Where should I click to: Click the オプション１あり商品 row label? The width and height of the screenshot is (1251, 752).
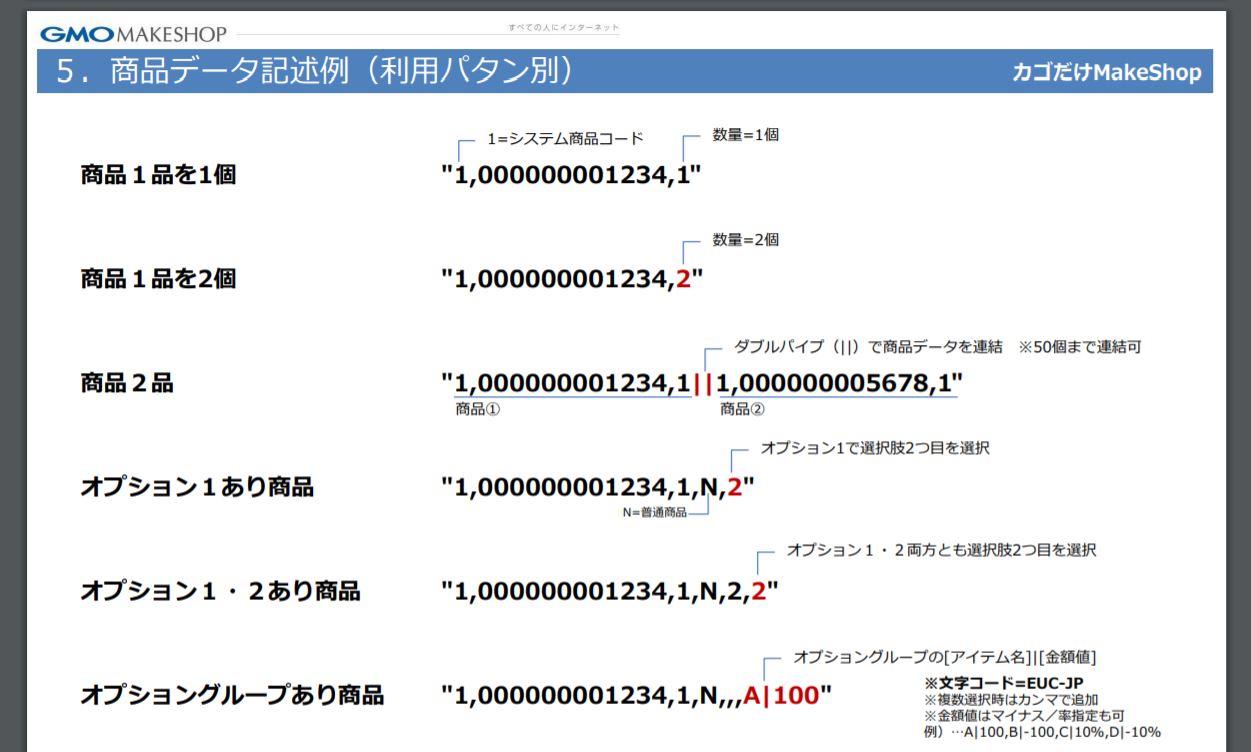(197, 487)
